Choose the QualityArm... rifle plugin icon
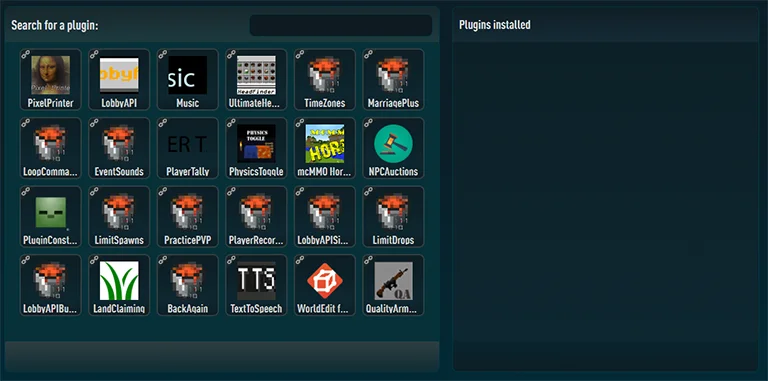The image size is (768, 381). tap(393, 281)
